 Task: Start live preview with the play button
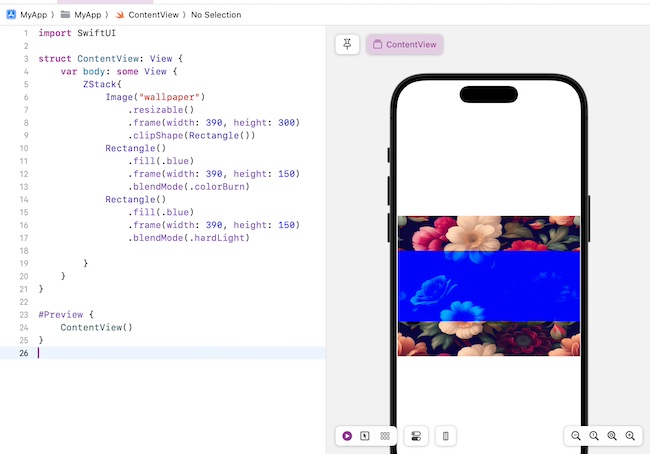coord(347,436)
